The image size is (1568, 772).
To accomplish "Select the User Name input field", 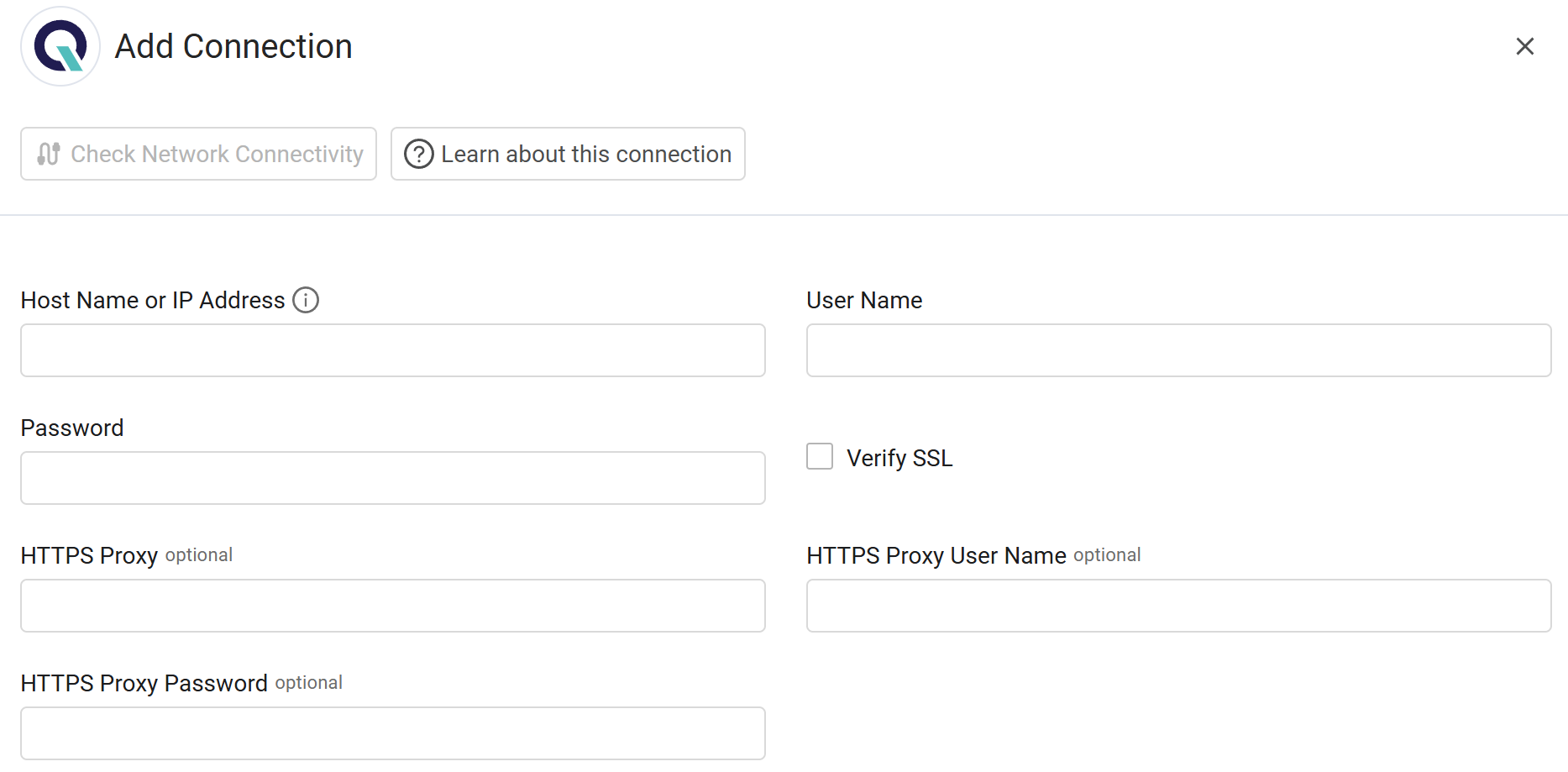I will point(1178,350).
